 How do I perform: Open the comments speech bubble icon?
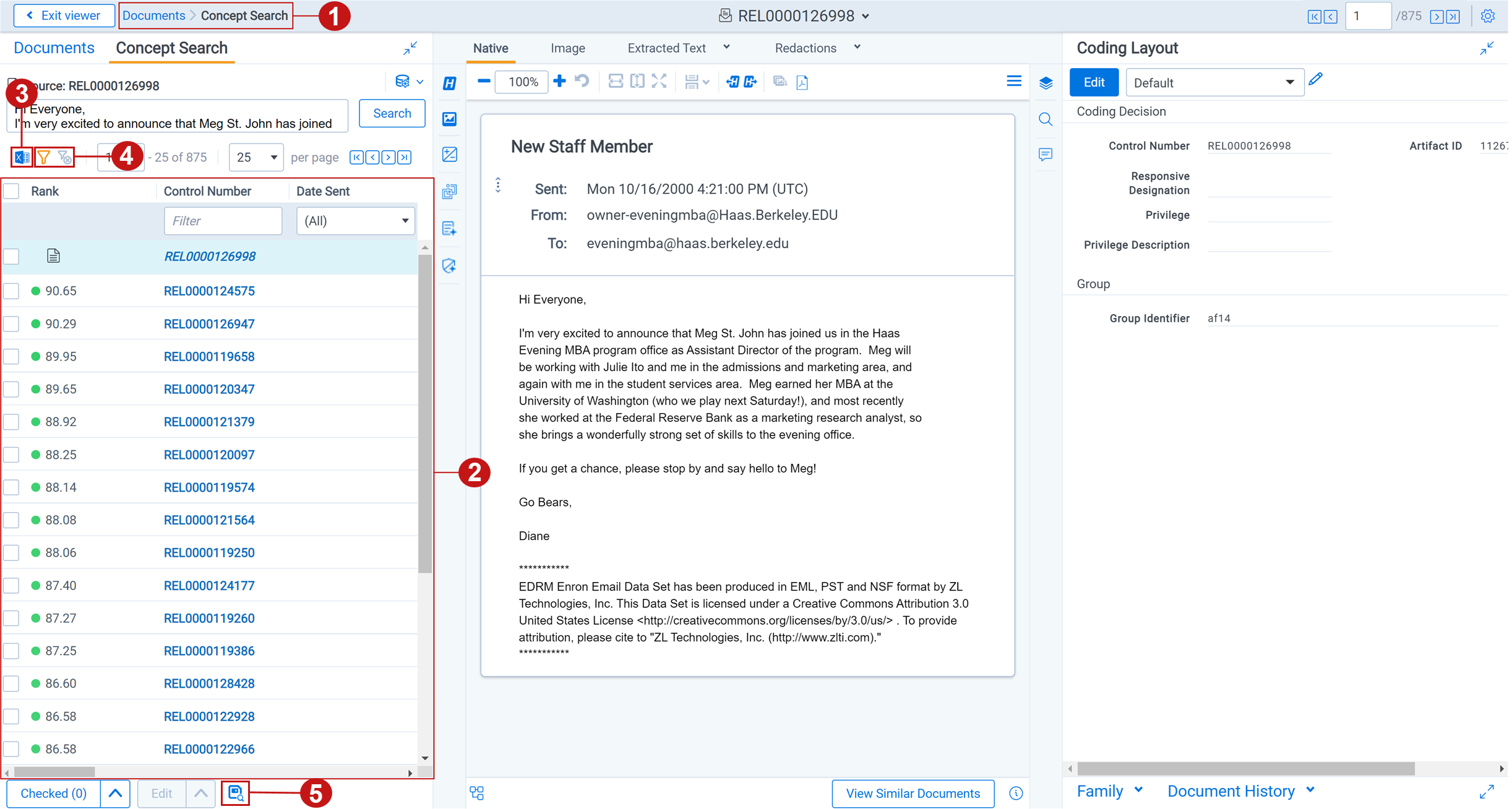[x=1046, y=155]
